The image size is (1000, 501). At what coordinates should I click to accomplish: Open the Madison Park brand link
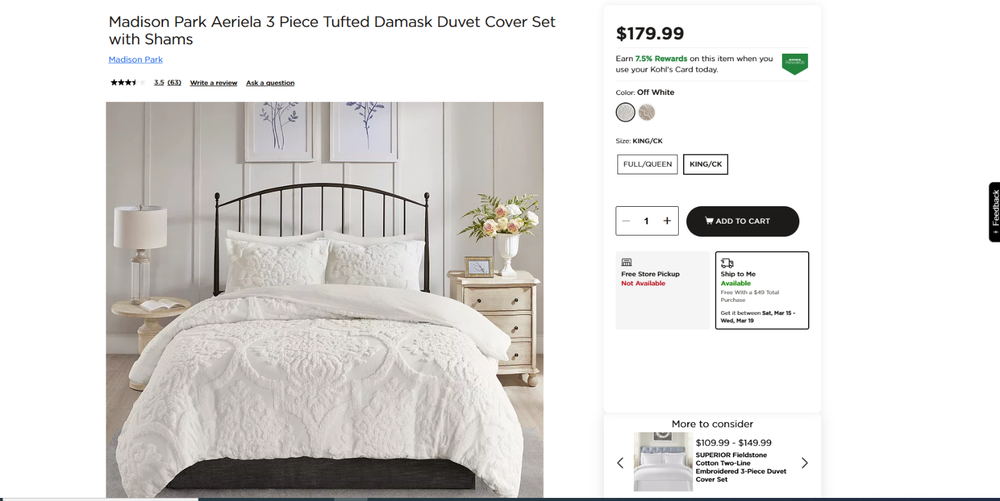pos(136,60)
